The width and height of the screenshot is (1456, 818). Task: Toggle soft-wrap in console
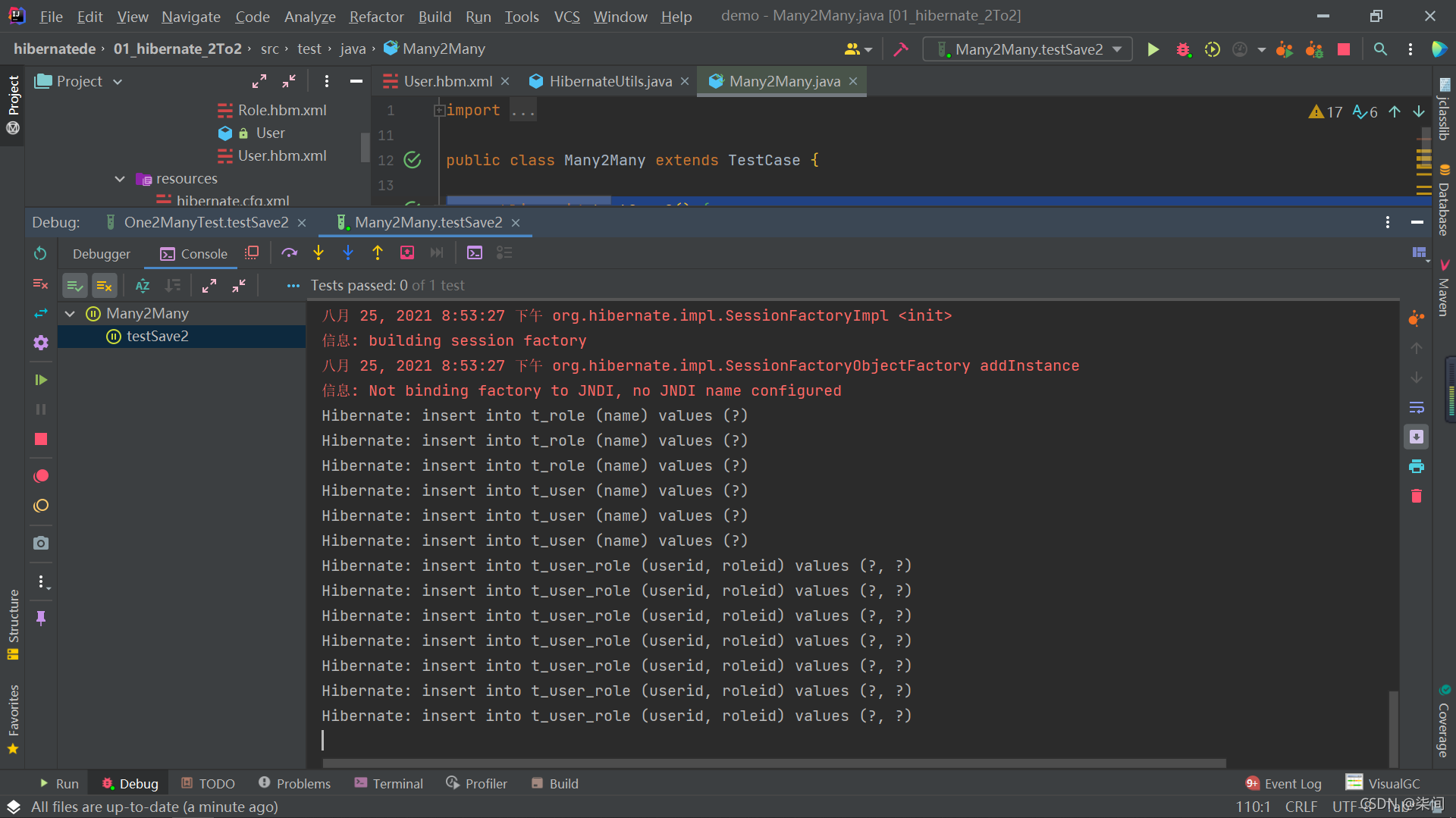[x=1416, y=408]
